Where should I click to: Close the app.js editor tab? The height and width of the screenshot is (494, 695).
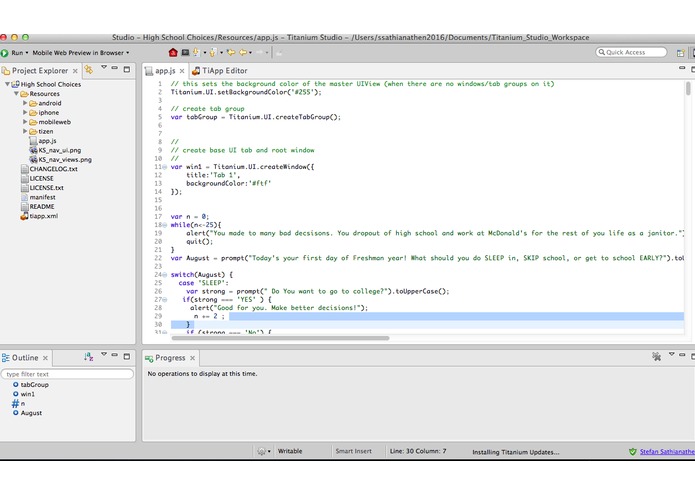pyautogui.click(x=182, y=71)
